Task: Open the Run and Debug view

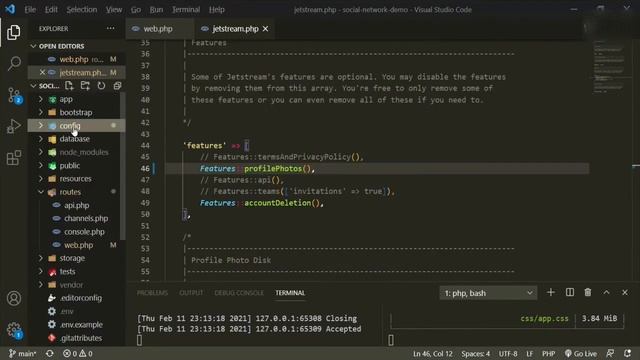Action: [14, 126]
